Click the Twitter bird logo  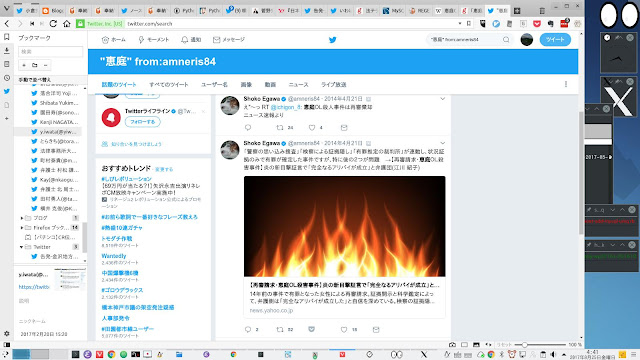coord(333,40)
